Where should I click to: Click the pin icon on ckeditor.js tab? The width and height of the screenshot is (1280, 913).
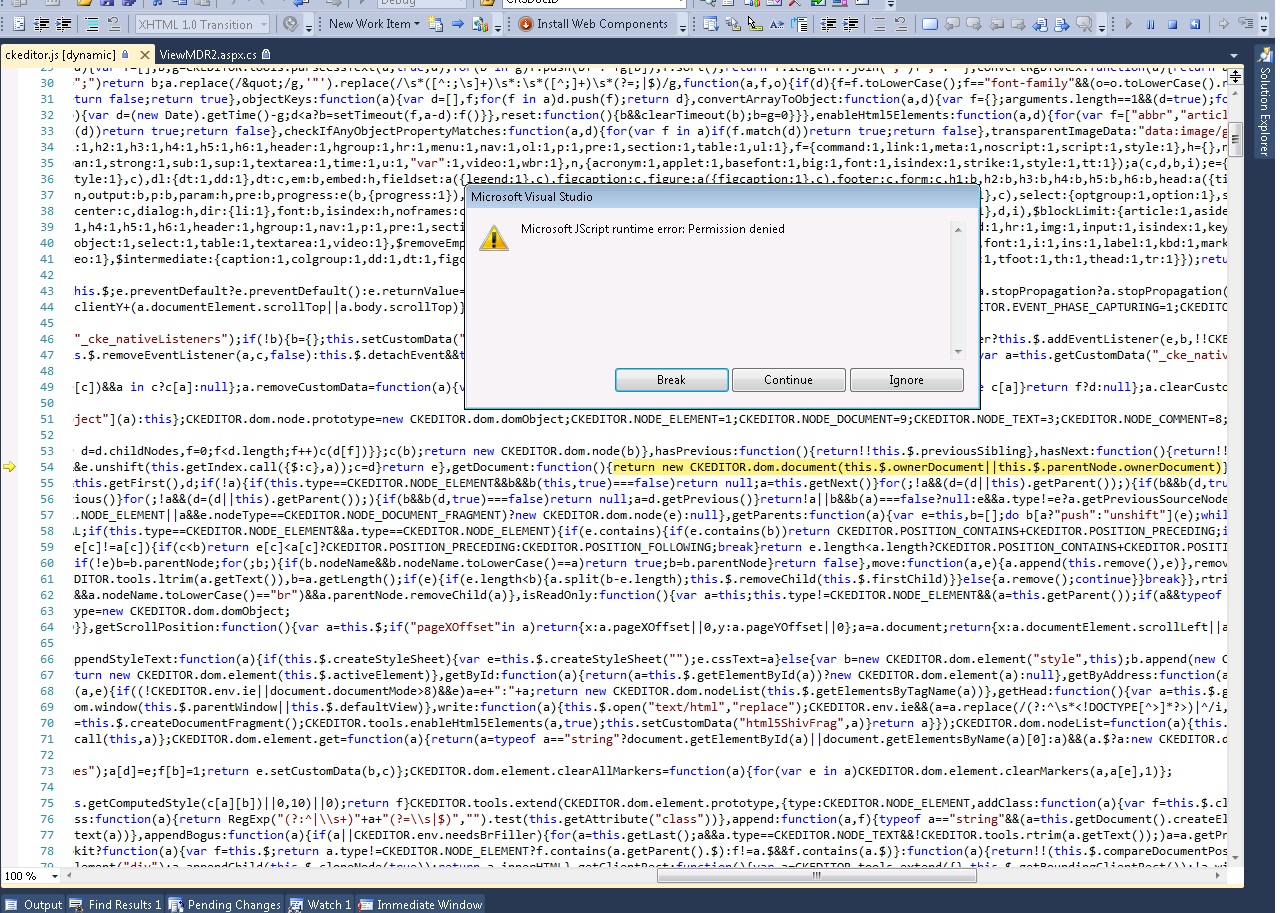tap(126, 54)
